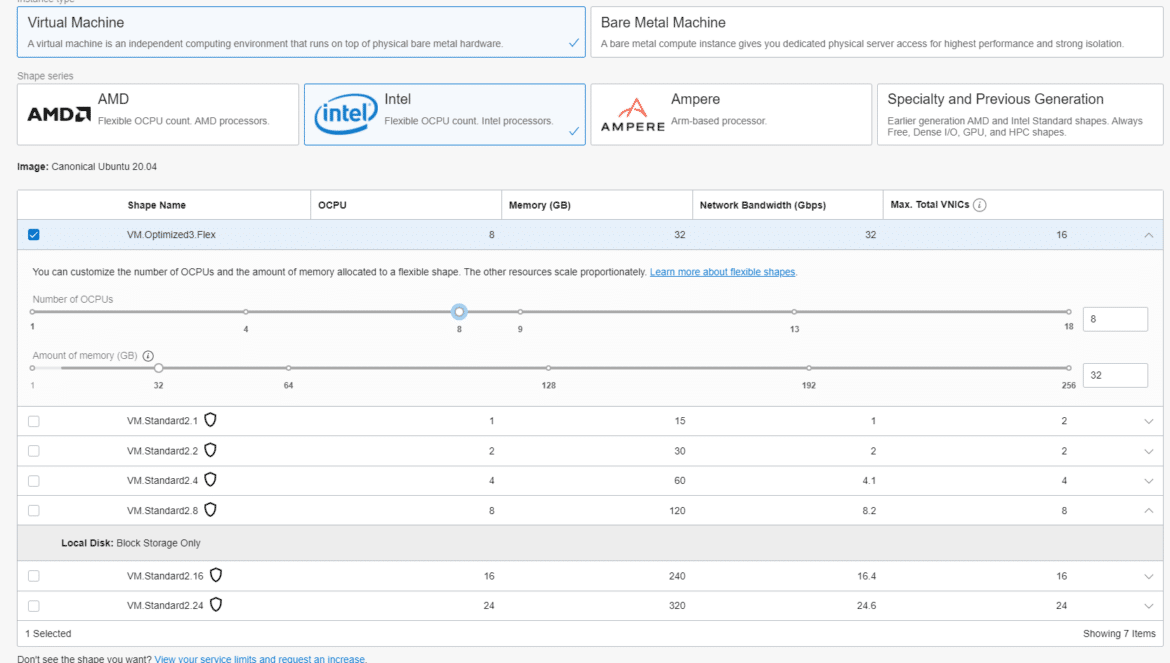Choose the Ampere shape series card
The height and width of the screenshot is (663, 1170).
731,114
